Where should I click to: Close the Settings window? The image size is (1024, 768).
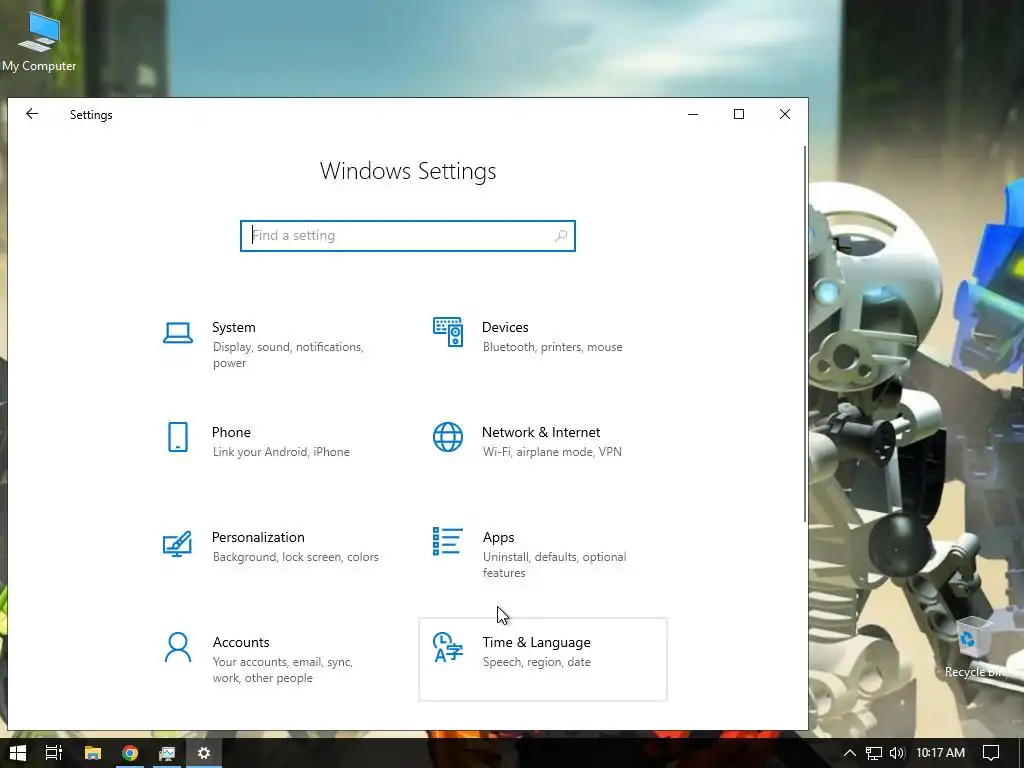784,114
